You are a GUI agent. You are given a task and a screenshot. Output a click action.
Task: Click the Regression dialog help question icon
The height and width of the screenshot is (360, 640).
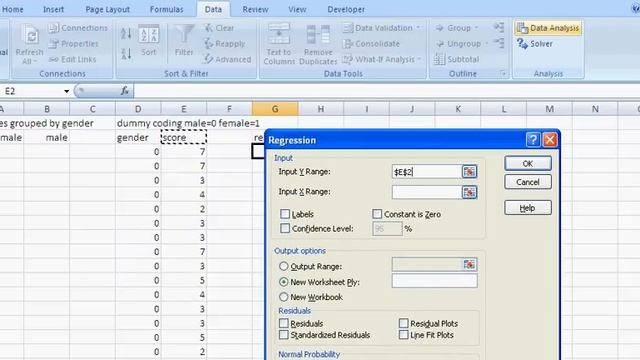coord(533,140)
